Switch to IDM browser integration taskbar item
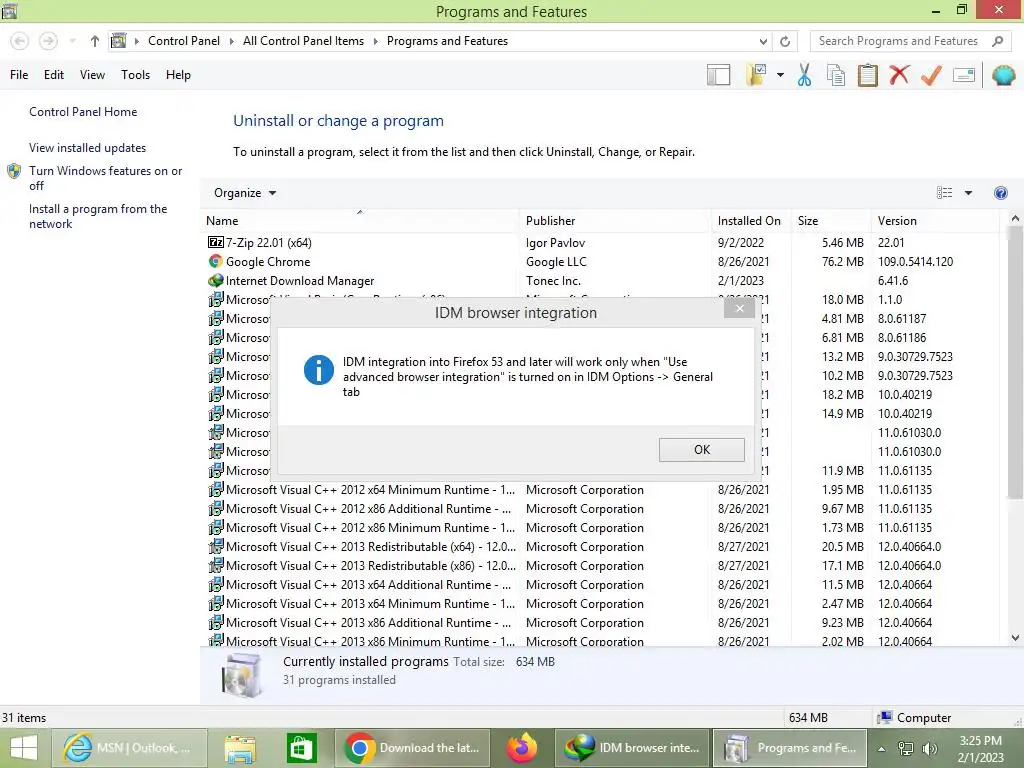 coord(632,748)
